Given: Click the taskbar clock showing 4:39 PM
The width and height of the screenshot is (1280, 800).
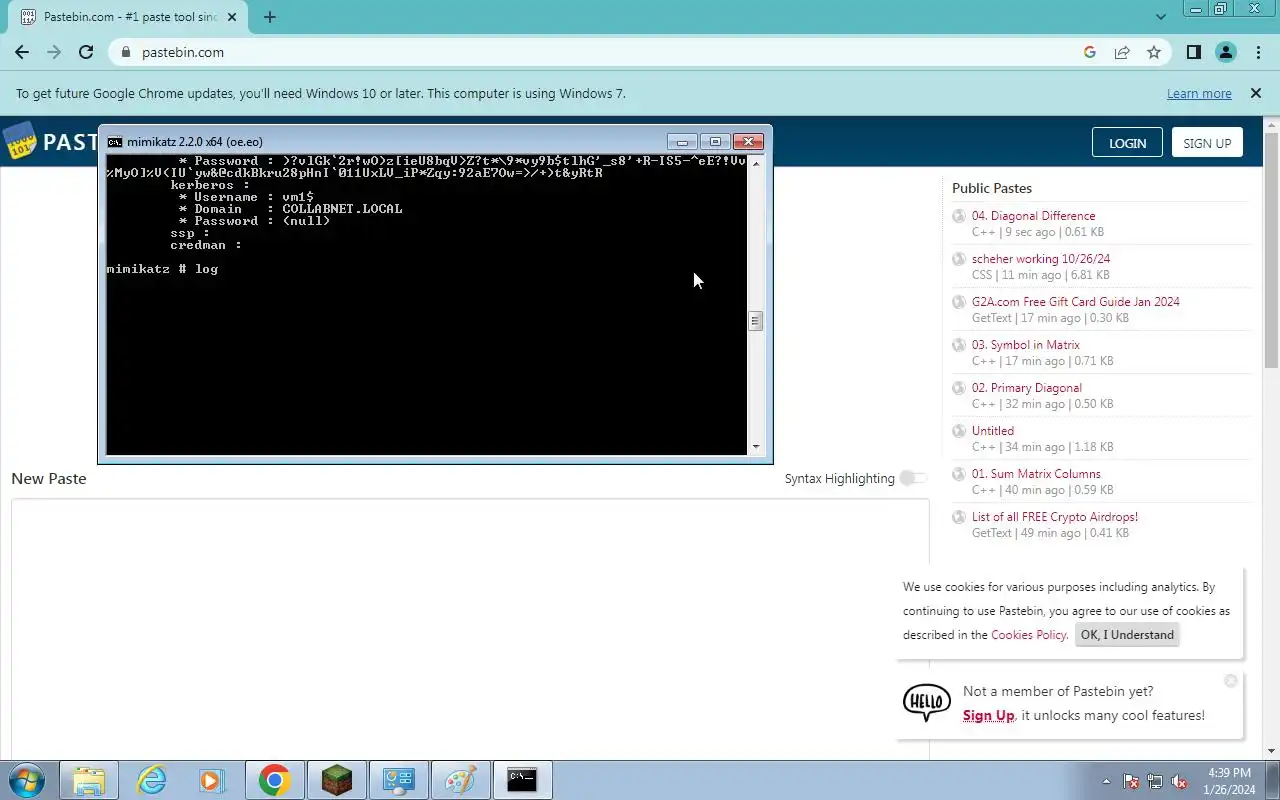Looking at the screenshot, I should click(x=1229, y=781).
